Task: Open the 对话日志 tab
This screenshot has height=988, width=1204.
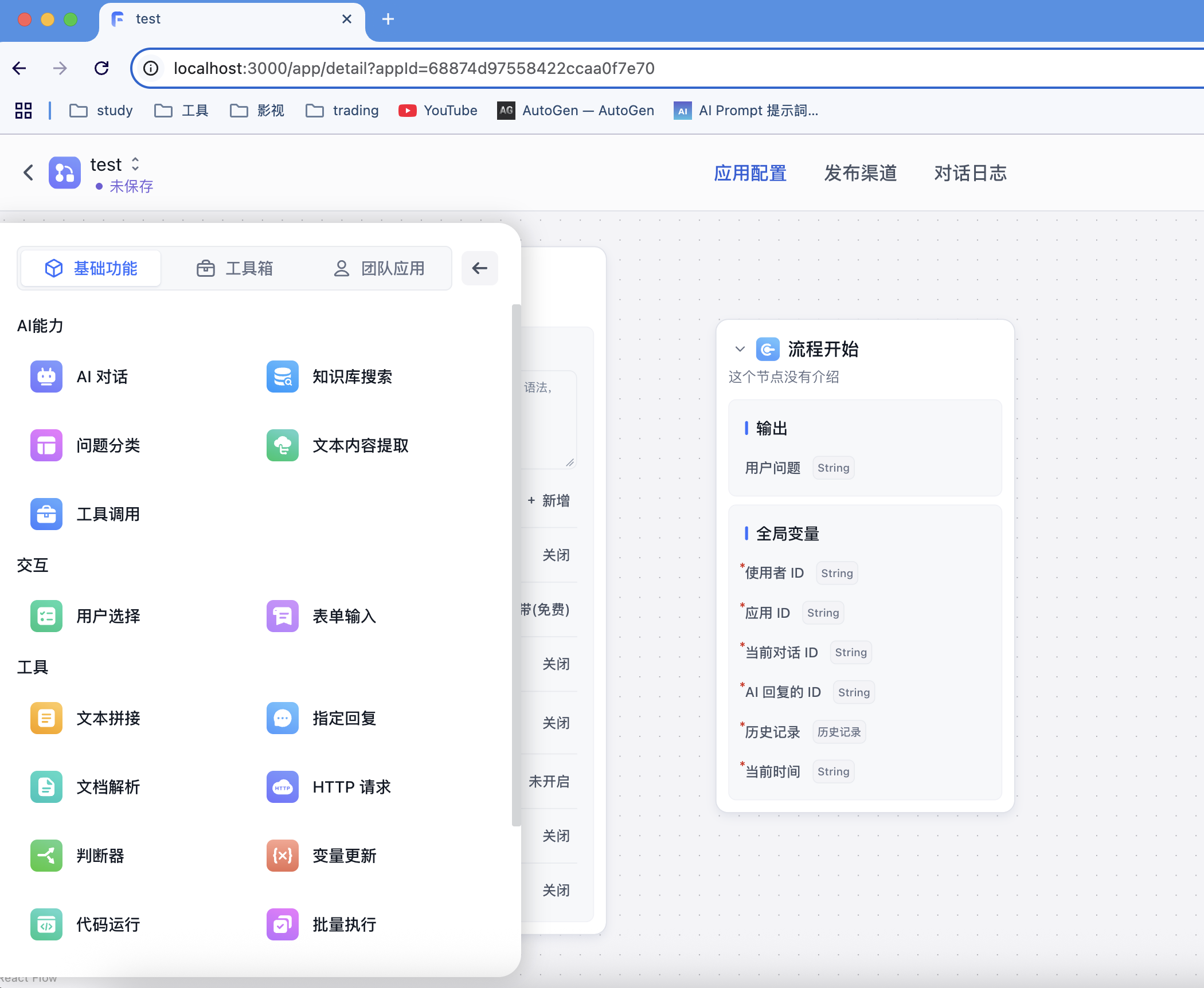Action: 971,173
